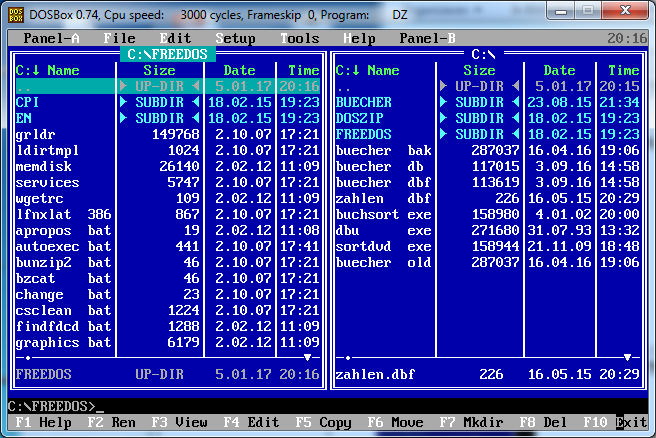Image resolution: width=656 pixels, height=438 pixels.
Task: Click the F4 Edit function key
Action: pos(251,422)
